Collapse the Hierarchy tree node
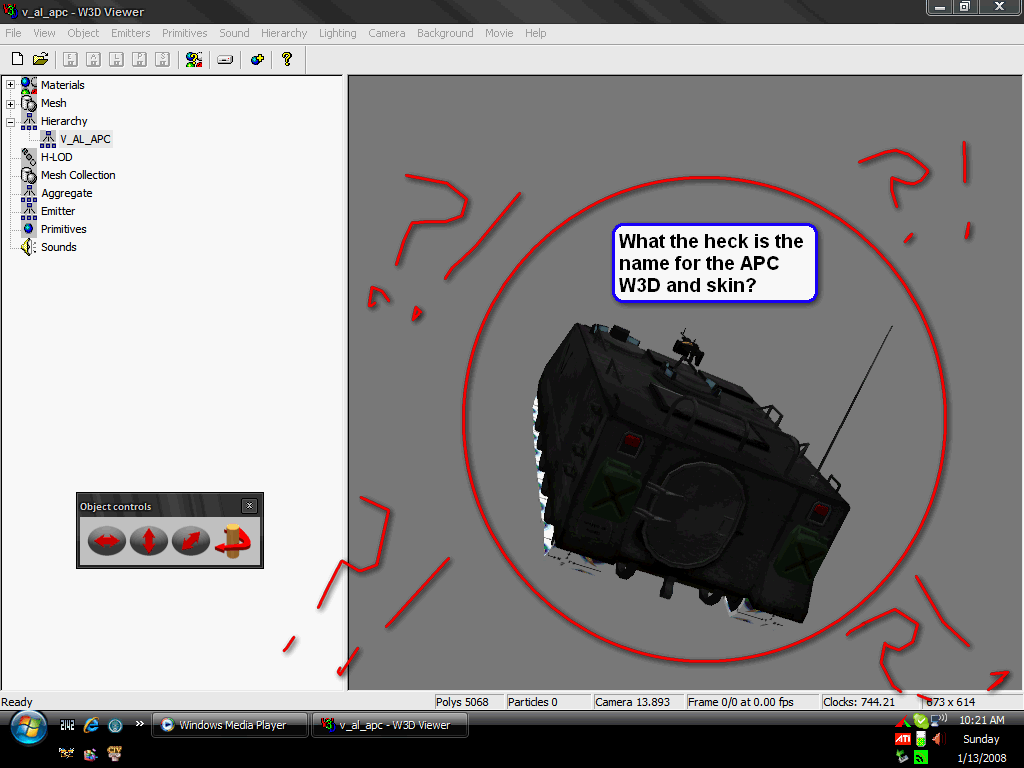This screenshot has width=1024, height=768. [x=11, y=121]
